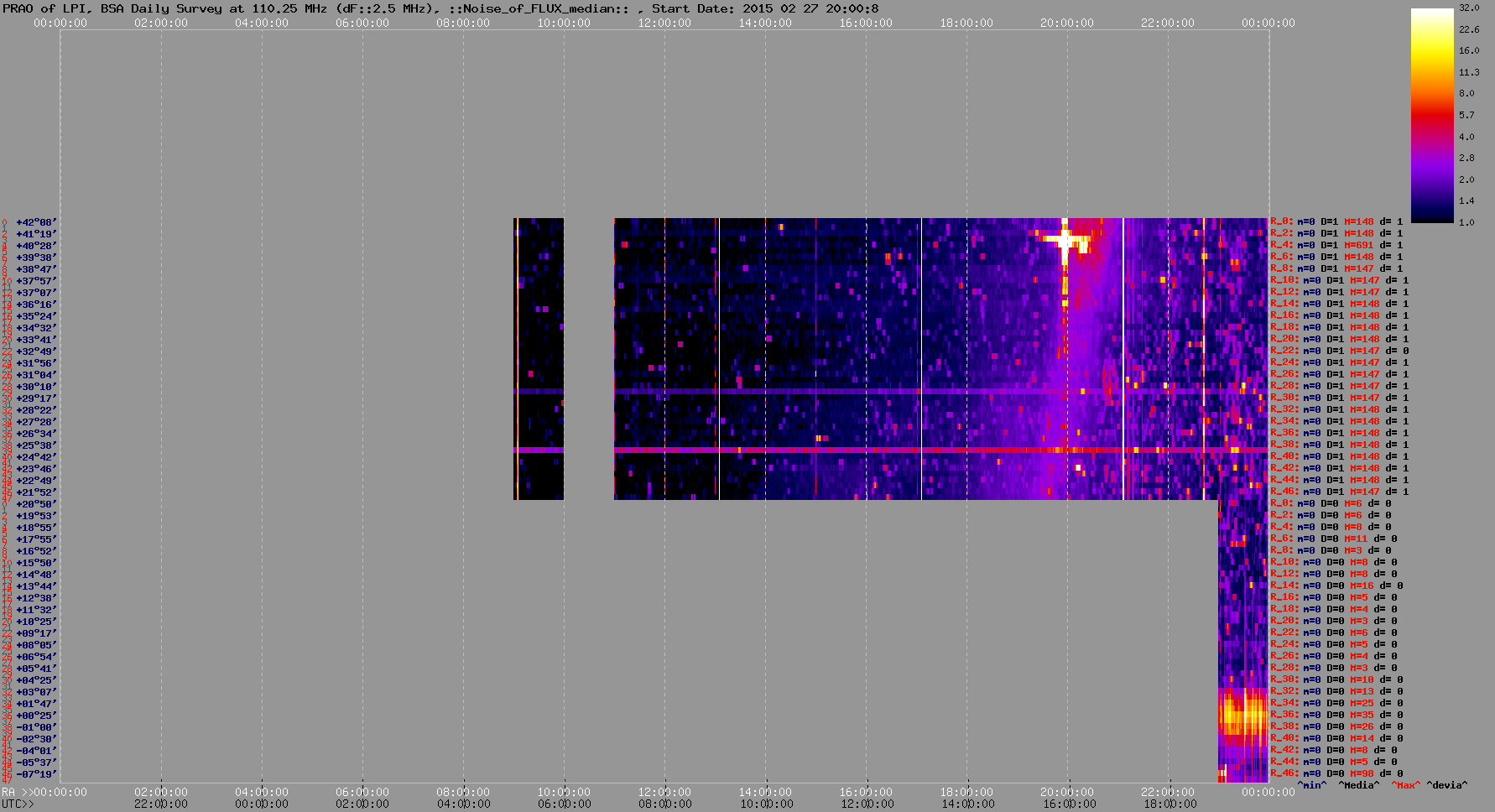
Task: Click the '^Max^' legend label
Action: (x=1404, y=785)
